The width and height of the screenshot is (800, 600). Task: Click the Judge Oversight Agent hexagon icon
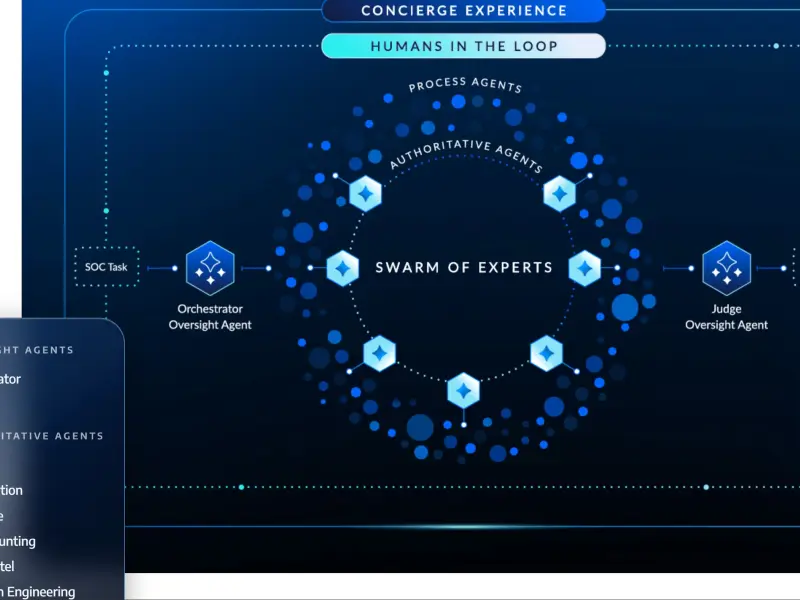point(727,268)
